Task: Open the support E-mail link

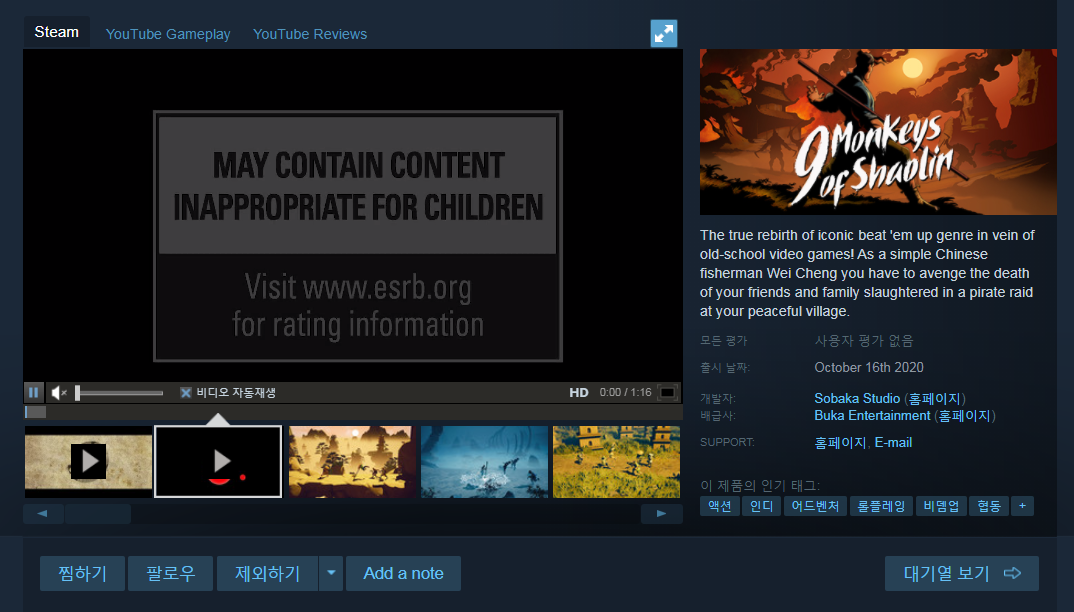Action: click(x=893, y=443)
